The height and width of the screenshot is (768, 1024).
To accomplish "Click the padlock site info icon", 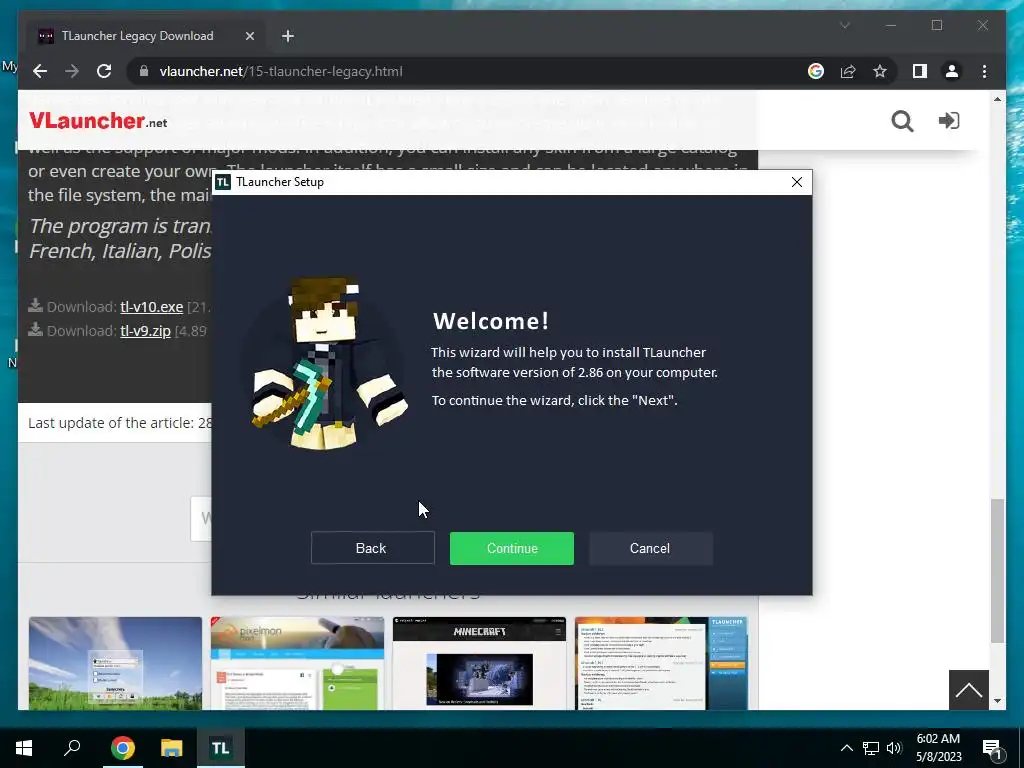I will click(x=144, y=71).
